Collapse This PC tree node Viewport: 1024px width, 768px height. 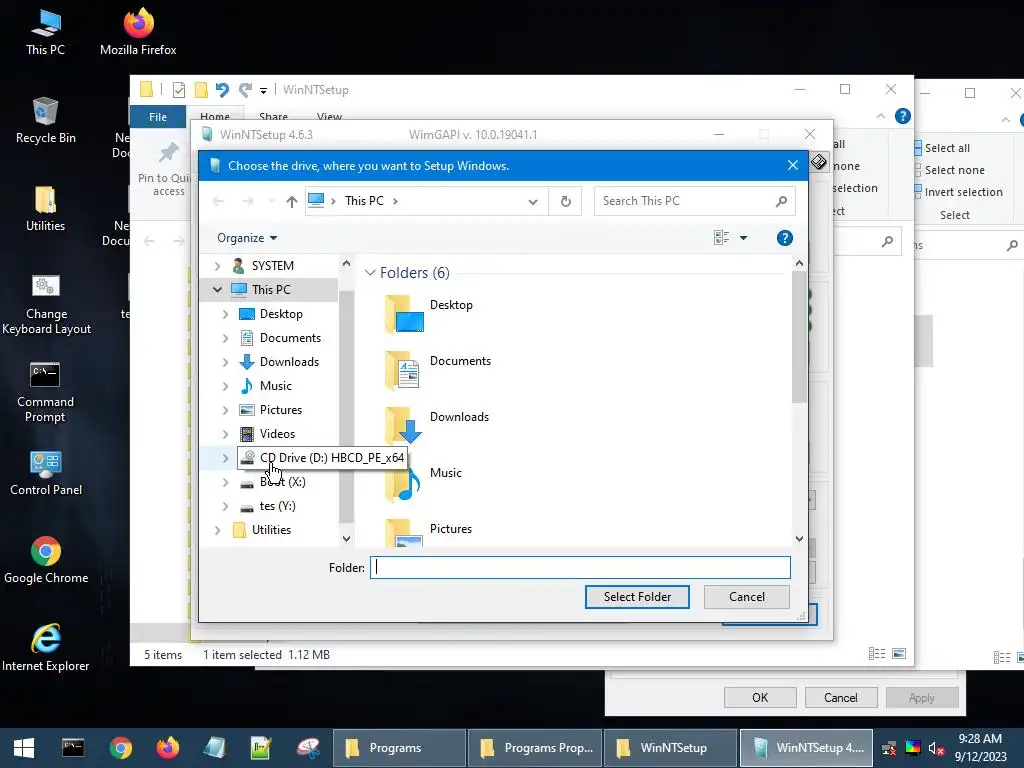coord(217,289)
